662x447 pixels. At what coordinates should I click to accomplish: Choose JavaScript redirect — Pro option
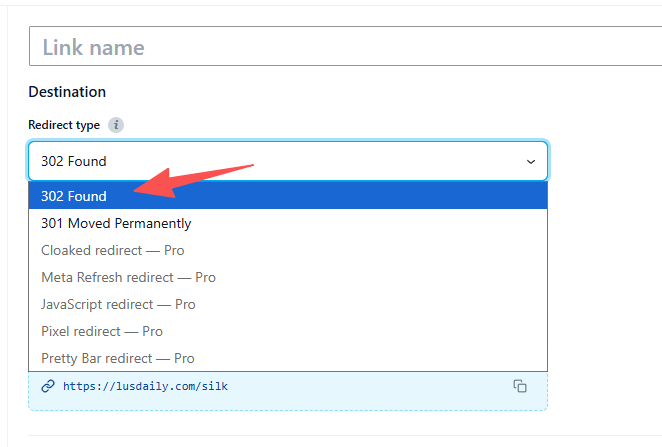click(288, 304)
